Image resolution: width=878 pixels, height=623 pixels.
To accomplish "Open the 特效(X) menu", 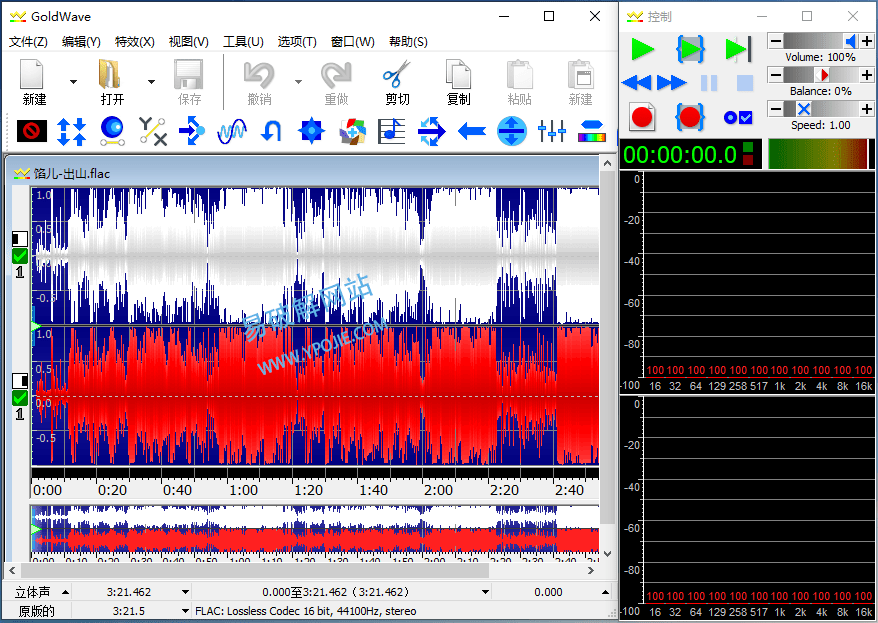I will [135, 41].
